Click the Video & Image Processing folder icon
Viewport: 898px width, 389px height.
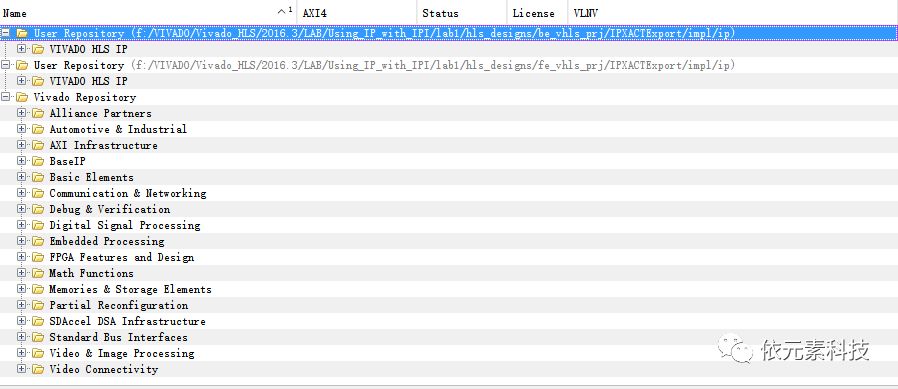coord(38,353)
